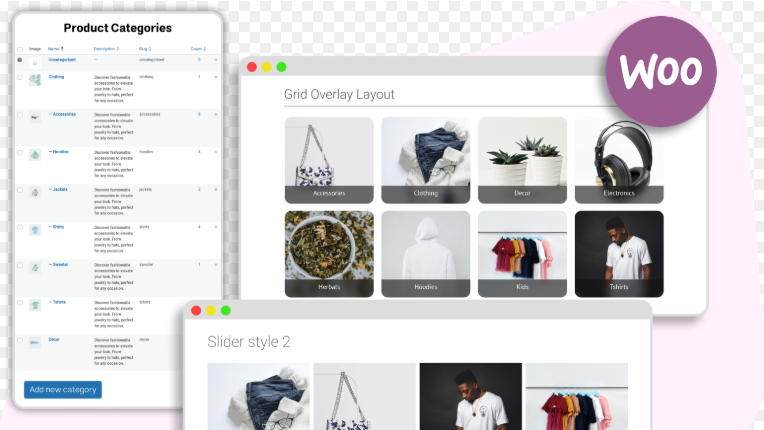This screenshot has width=764, height=430.
Task: Open the Hoodies card in Grid Overlay
Action: [x=425, y=254]
